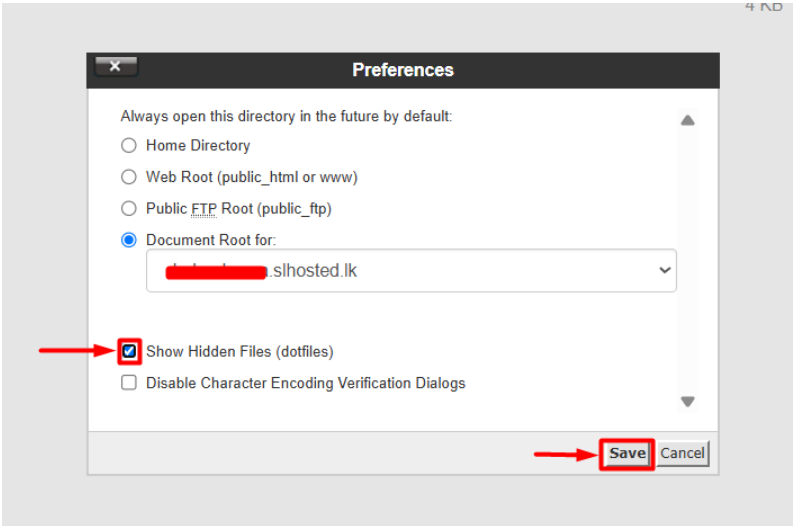
Task: Click the Cancel button
Action: (682, 453)
